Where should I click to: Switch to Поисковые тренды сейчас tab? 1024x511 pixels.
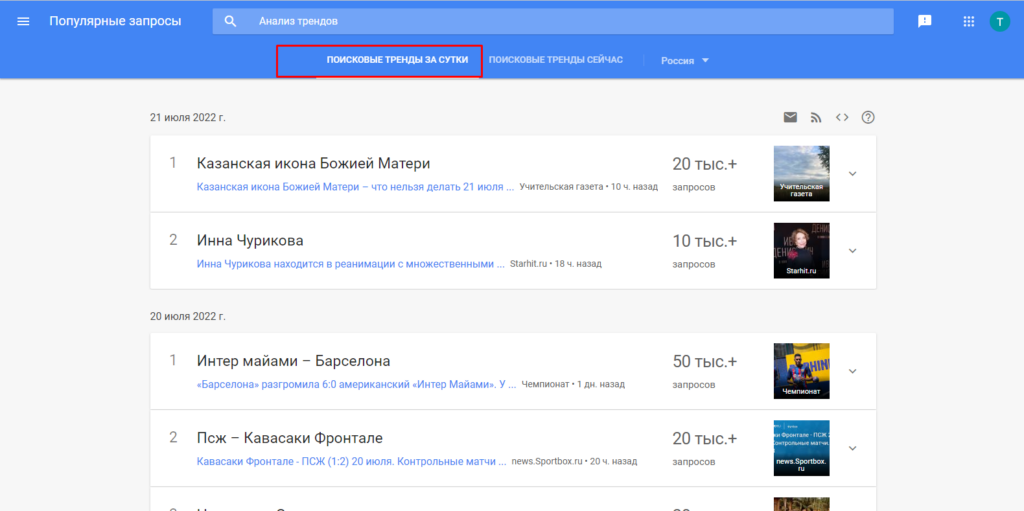click(x=556, y=60)
